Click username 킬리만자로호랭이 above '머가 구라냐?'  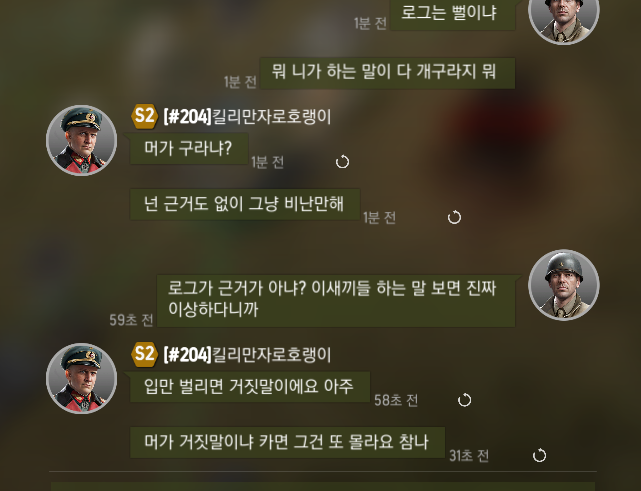(x=271, y=117)
